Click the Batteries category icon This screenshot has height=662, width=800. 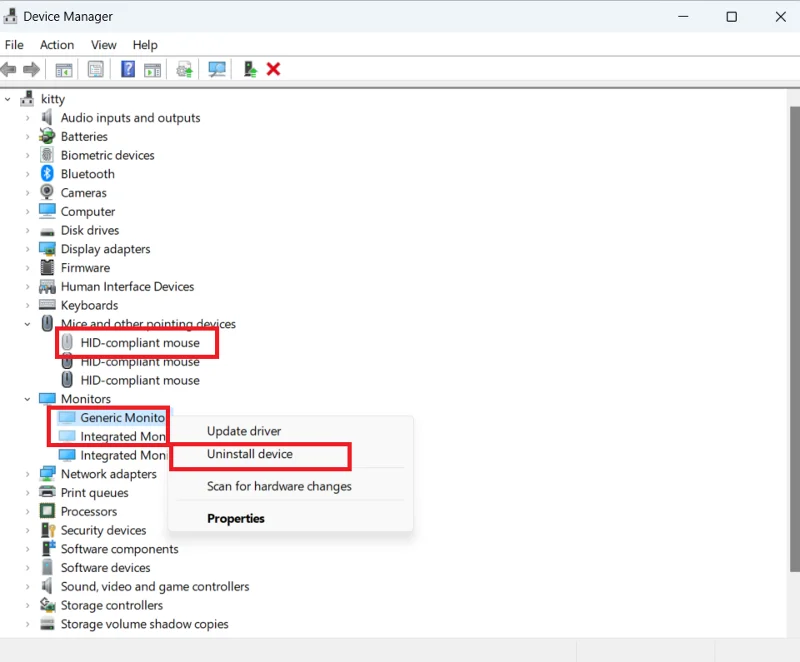[x=47, y=136]
